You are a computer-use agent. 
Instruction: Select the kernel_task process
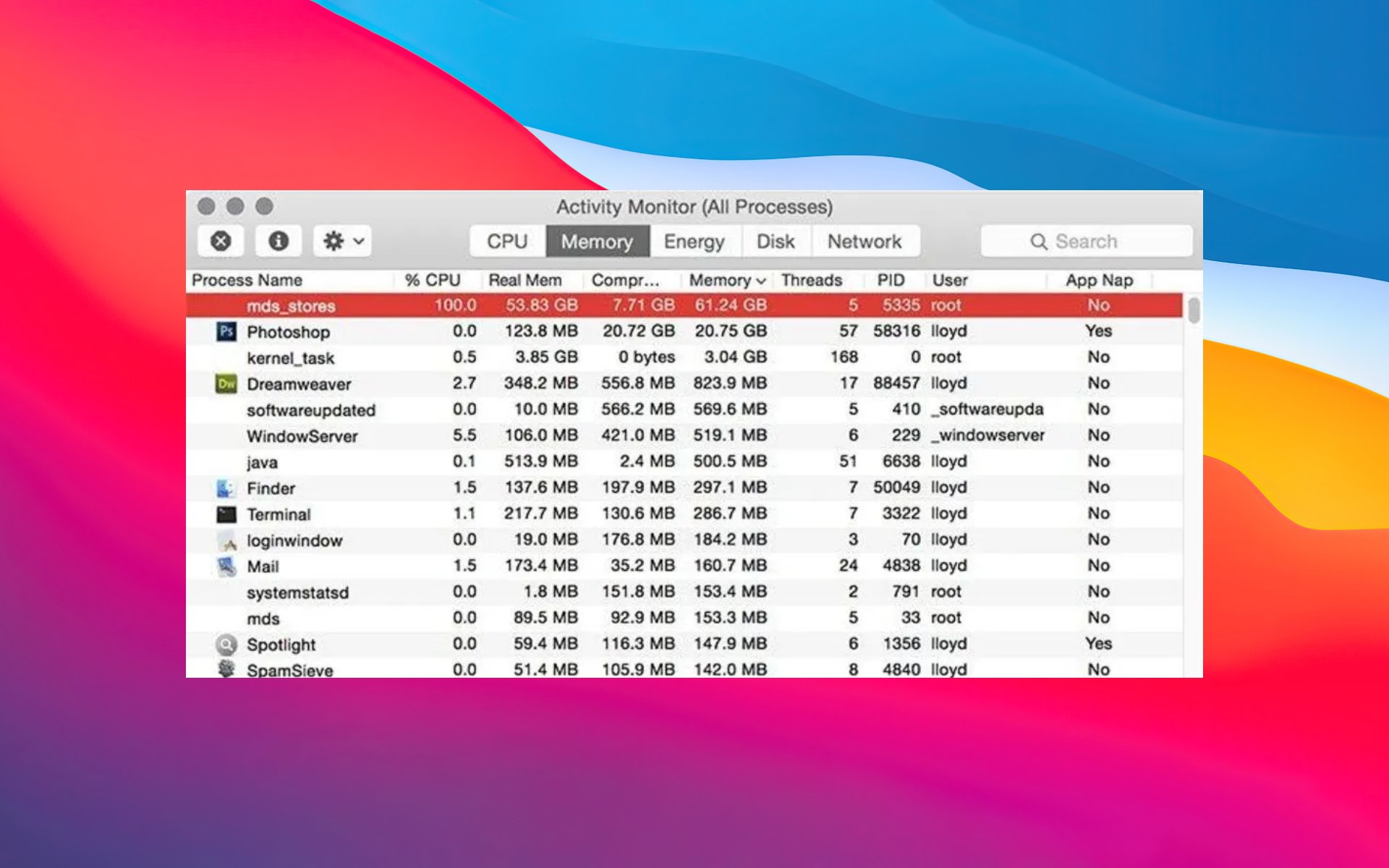coord(291,358)
